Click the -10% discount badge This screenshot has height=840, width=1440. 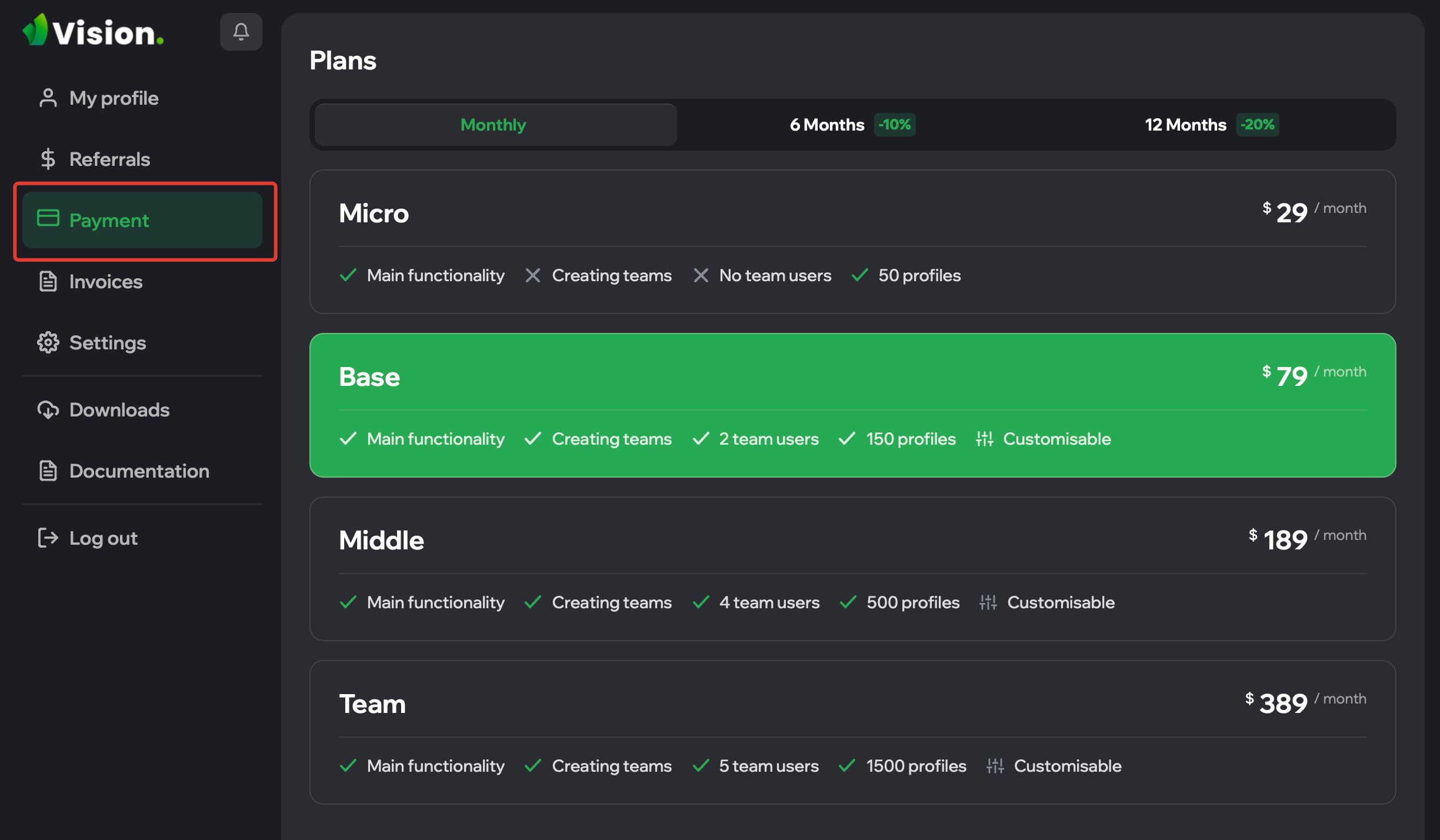point(895,125)
